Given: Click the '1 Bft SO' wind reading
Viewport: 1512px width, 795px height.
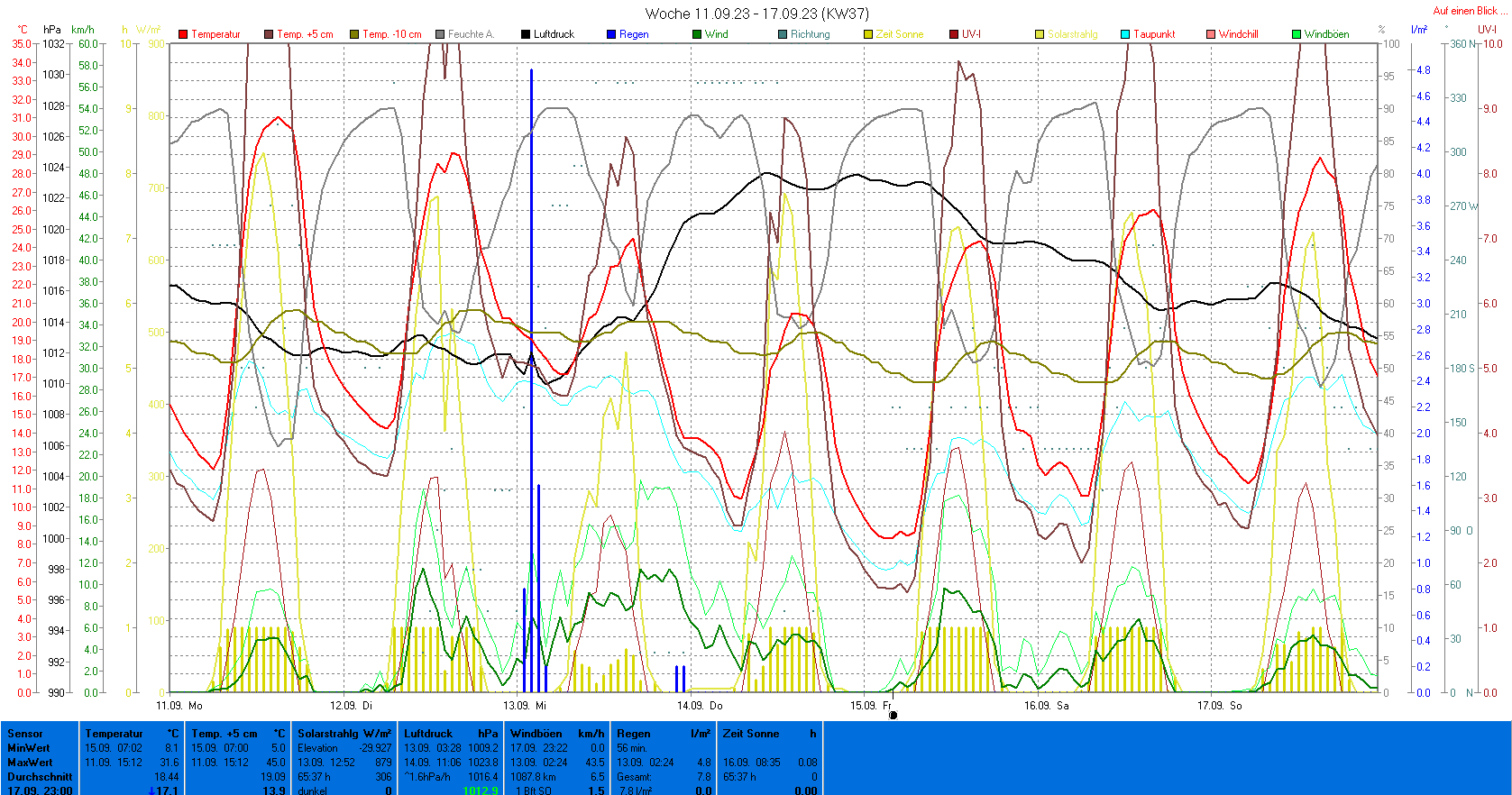Looking at the screenshot, I should (x=534, y=790).
